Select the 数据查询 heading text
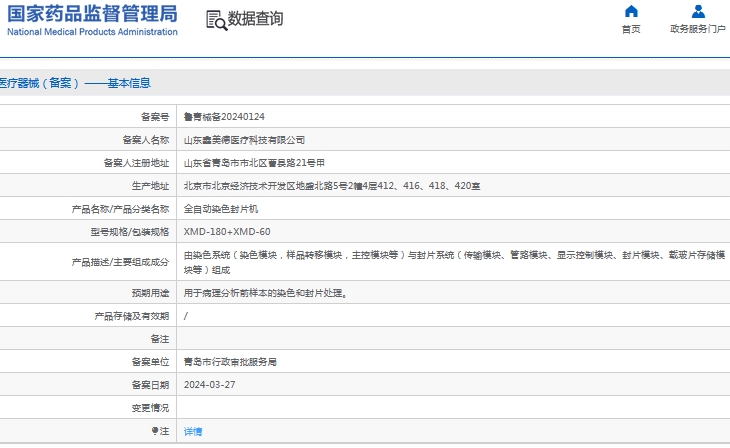This screenshot has height=448, width=730. coord(255,19)
